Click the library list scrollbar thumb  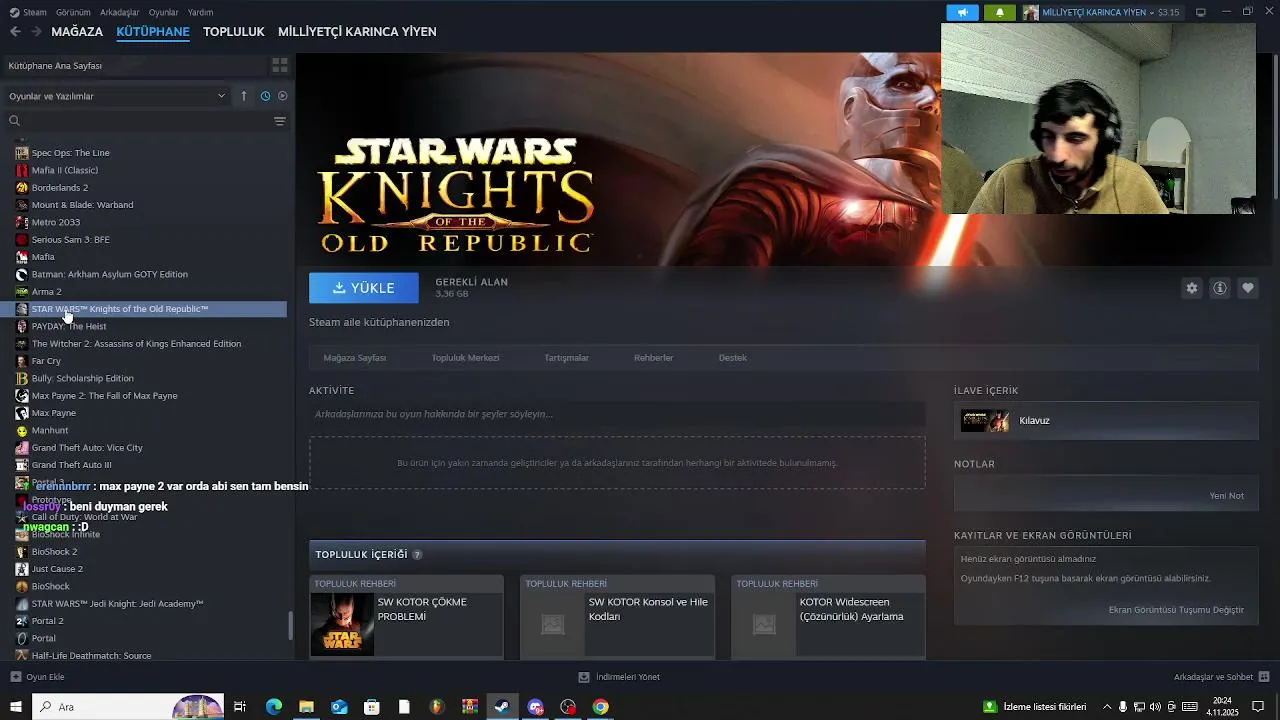[291, 626]
